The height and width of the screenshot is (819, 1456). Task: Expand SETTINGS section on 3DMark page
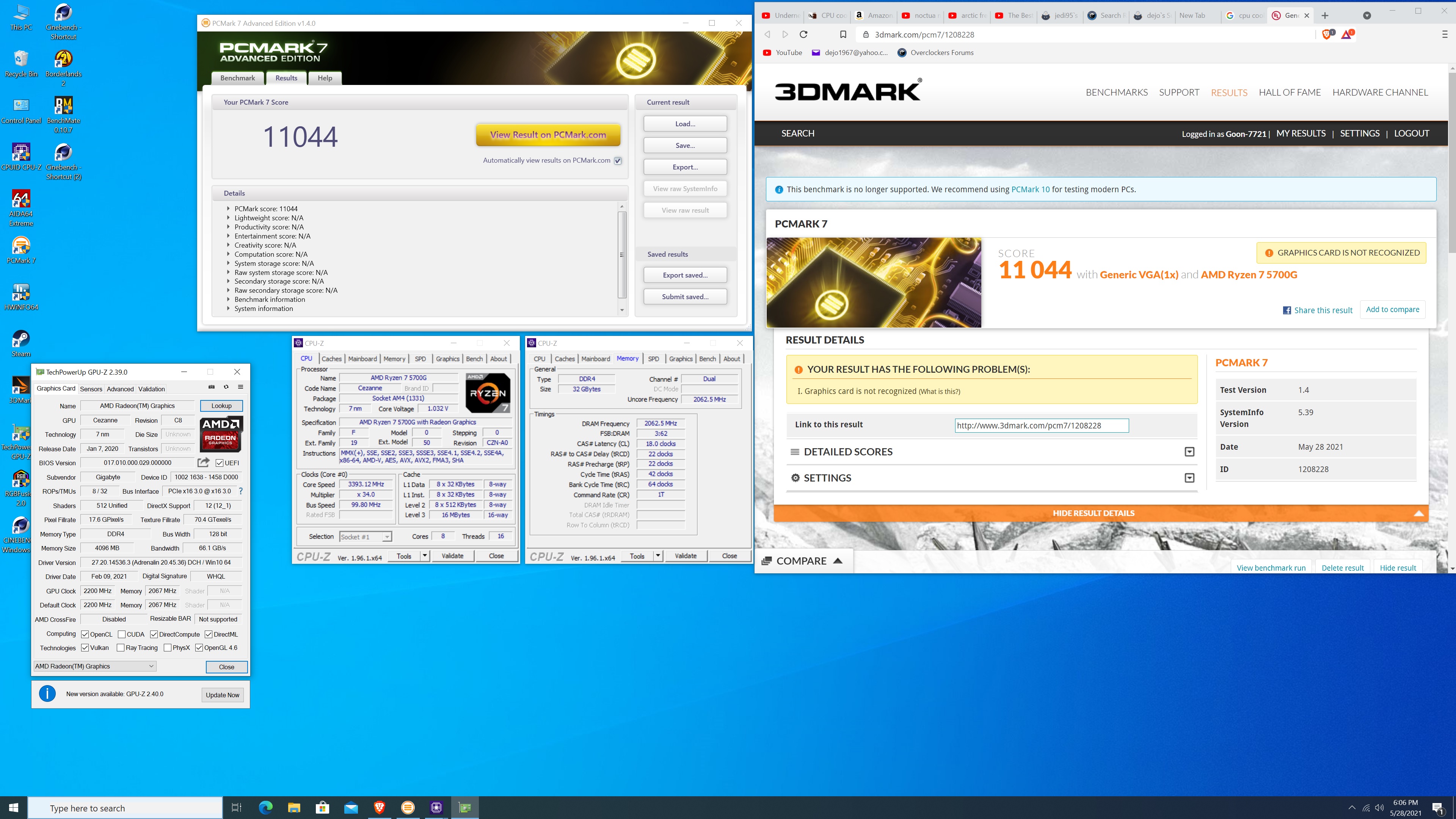[x=1189, y=478]
